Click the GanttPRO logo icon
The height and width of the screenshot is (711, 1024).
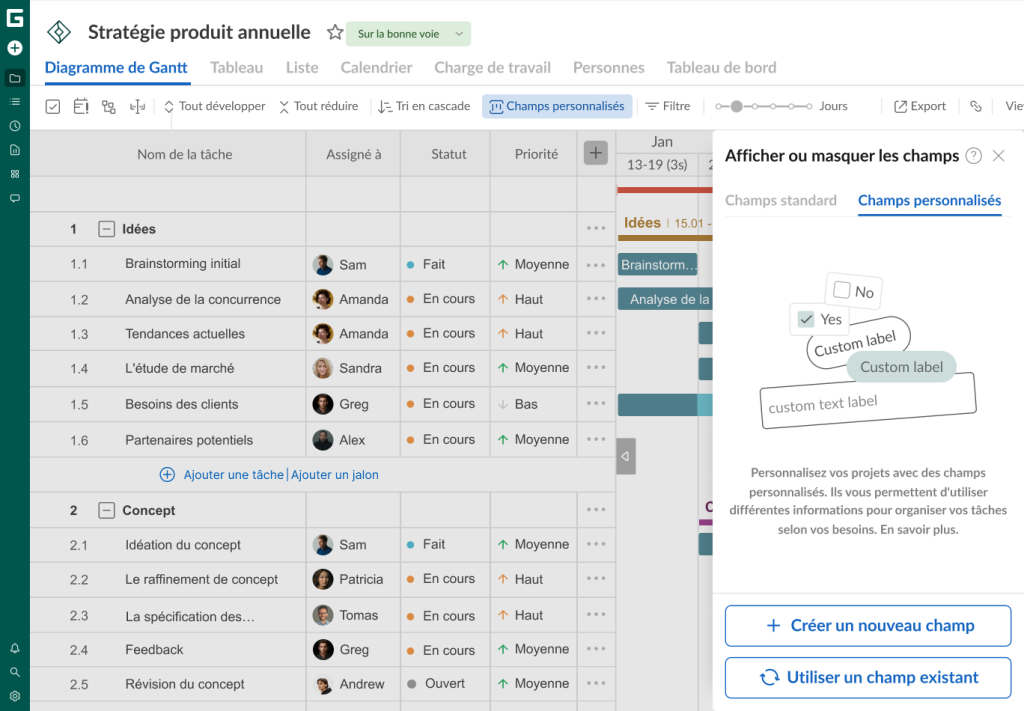pos(14,18)
